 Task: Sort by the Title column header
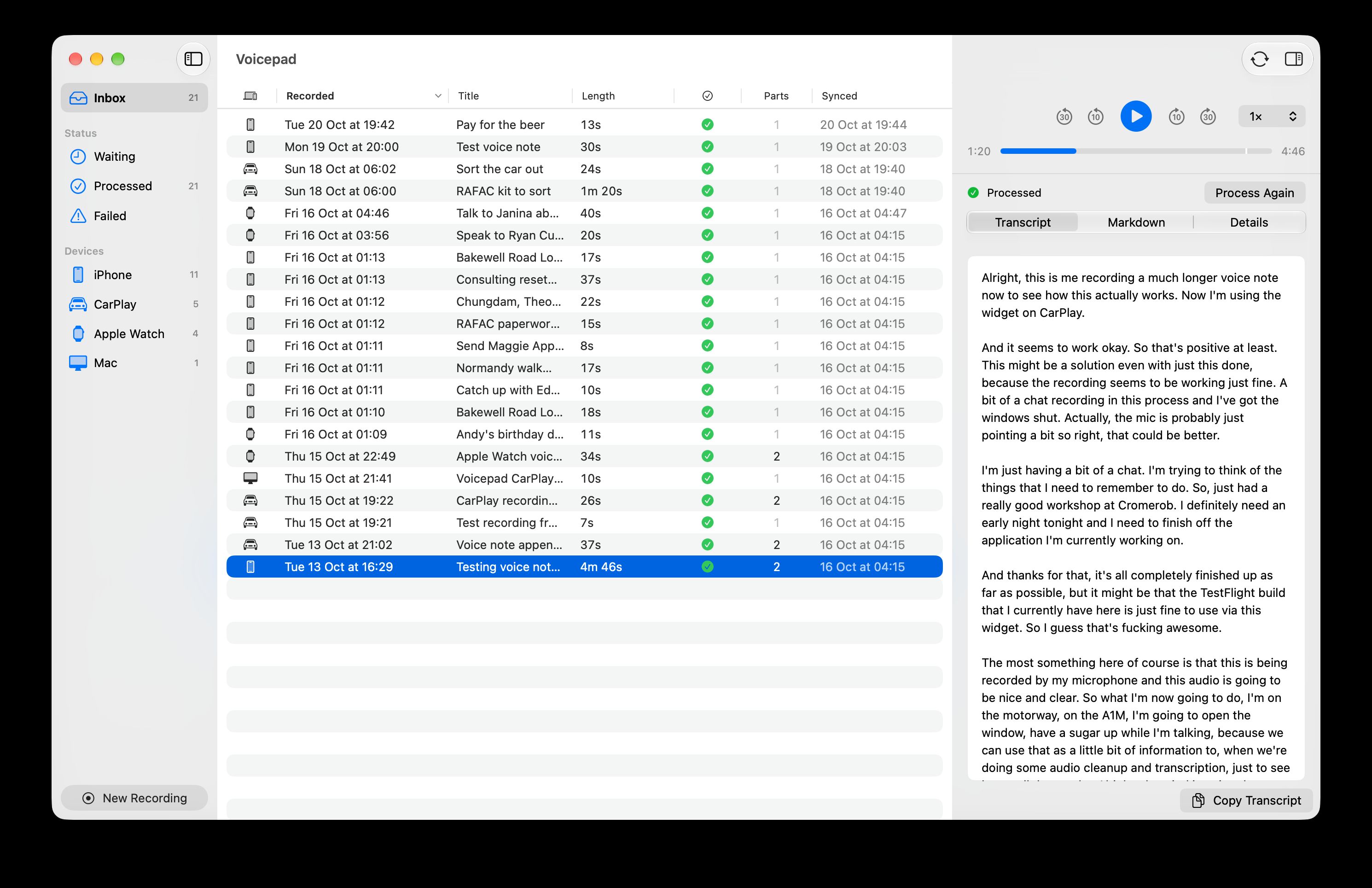click(x=511, y=96)
